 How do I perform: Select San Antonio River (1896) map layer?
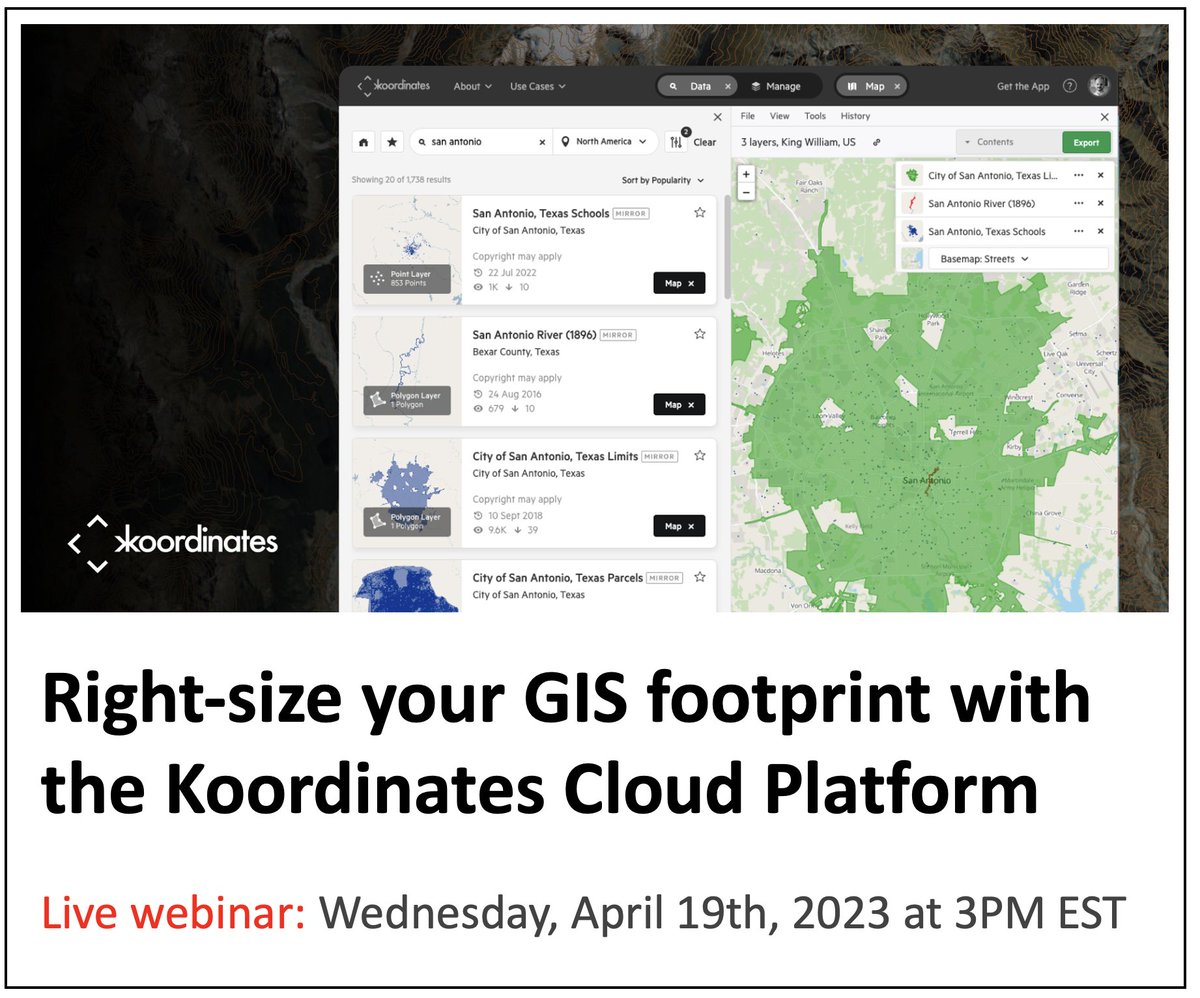click(x=981, y=203)
